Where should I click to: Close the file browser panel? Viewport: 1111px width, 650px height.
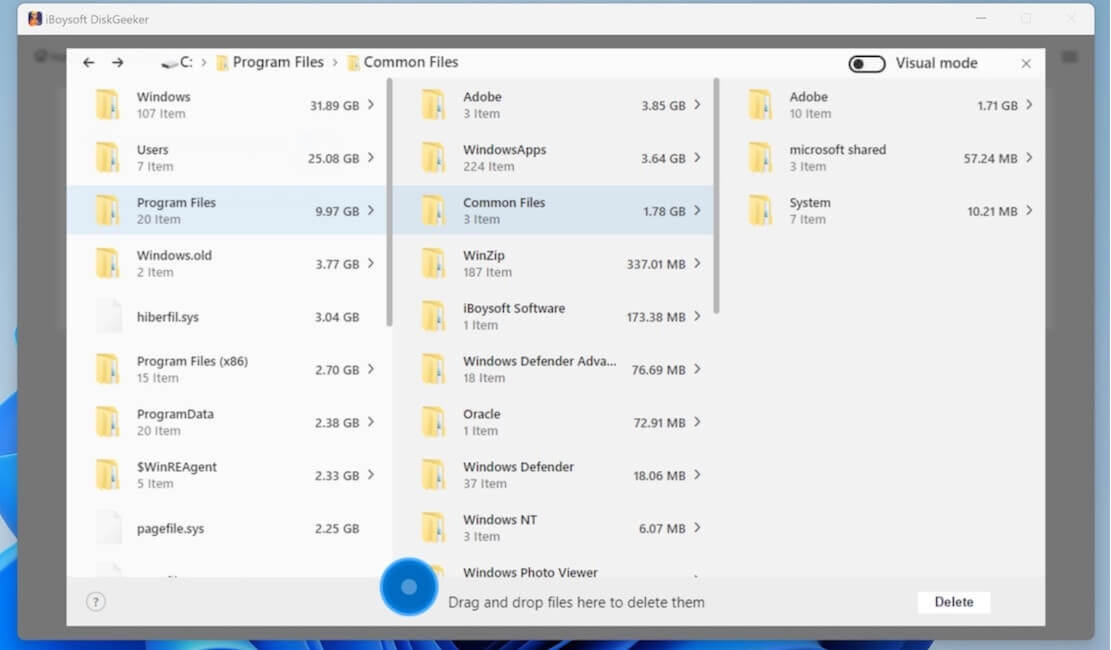(1026, 63)
